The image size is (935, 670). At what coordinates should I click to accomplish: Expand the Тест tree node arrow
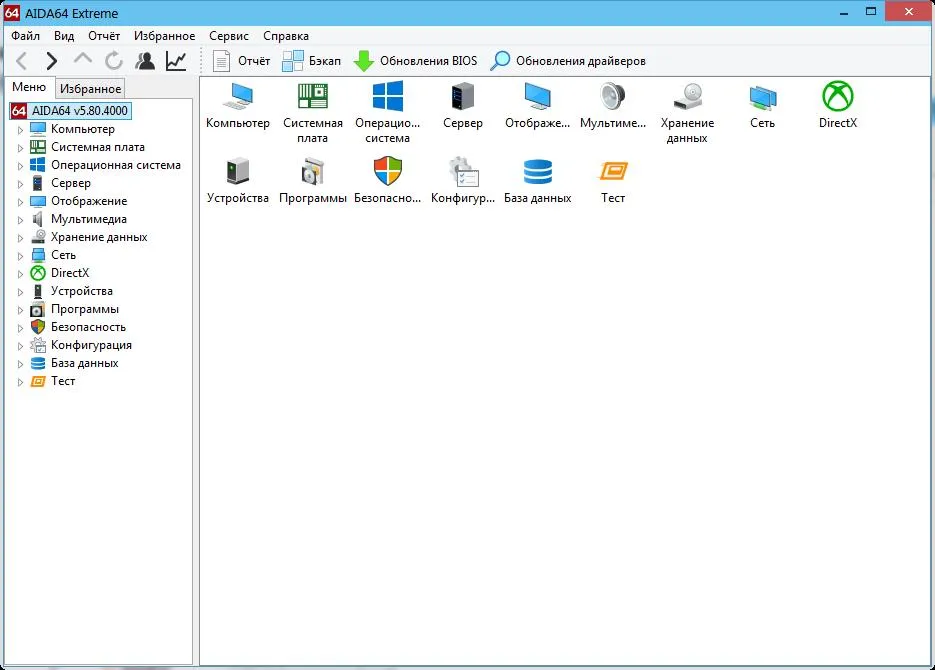(20, 382)
